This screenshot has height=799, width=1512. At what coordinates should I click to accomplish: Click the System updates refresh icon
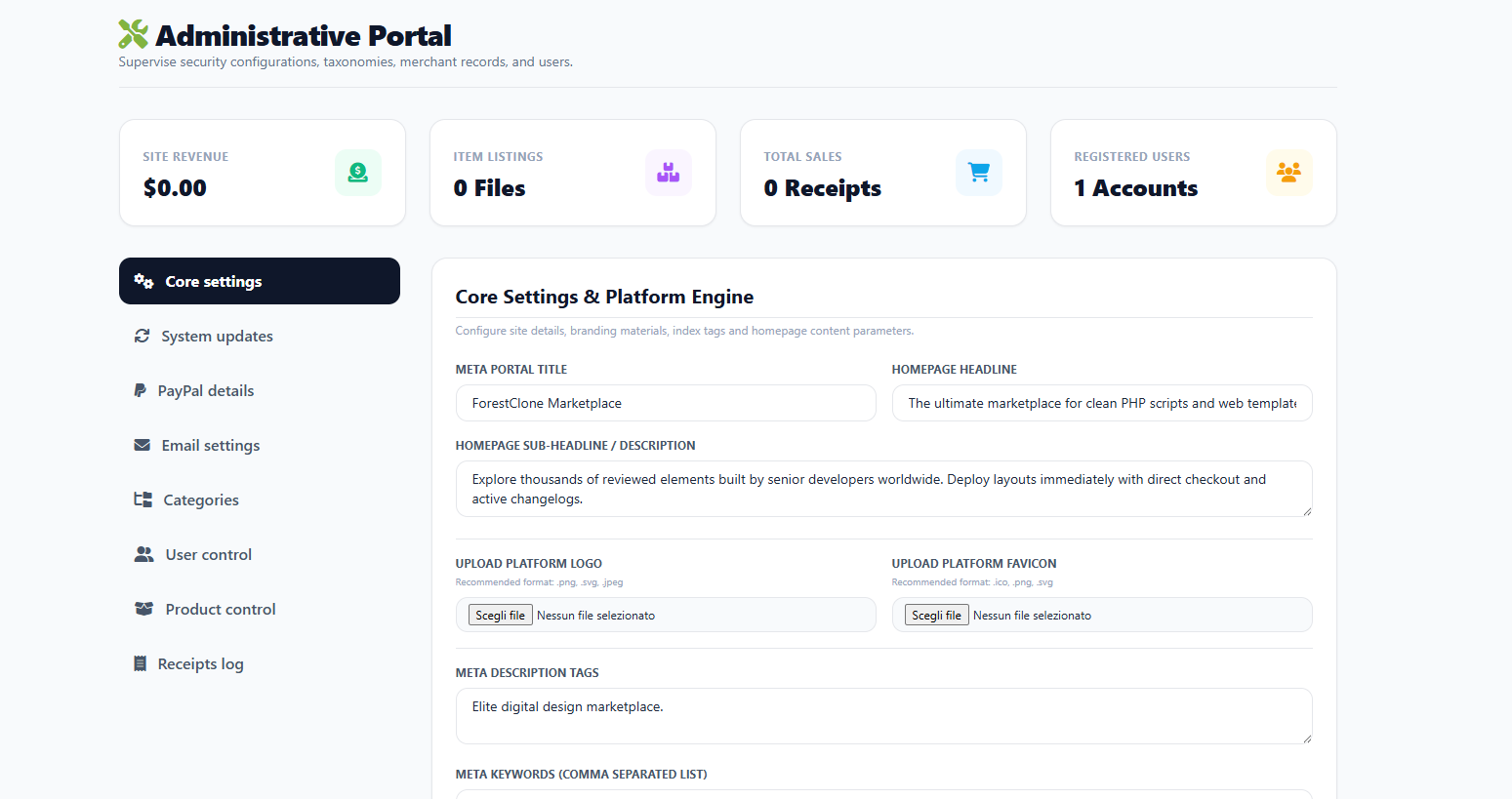coord(142,336)
